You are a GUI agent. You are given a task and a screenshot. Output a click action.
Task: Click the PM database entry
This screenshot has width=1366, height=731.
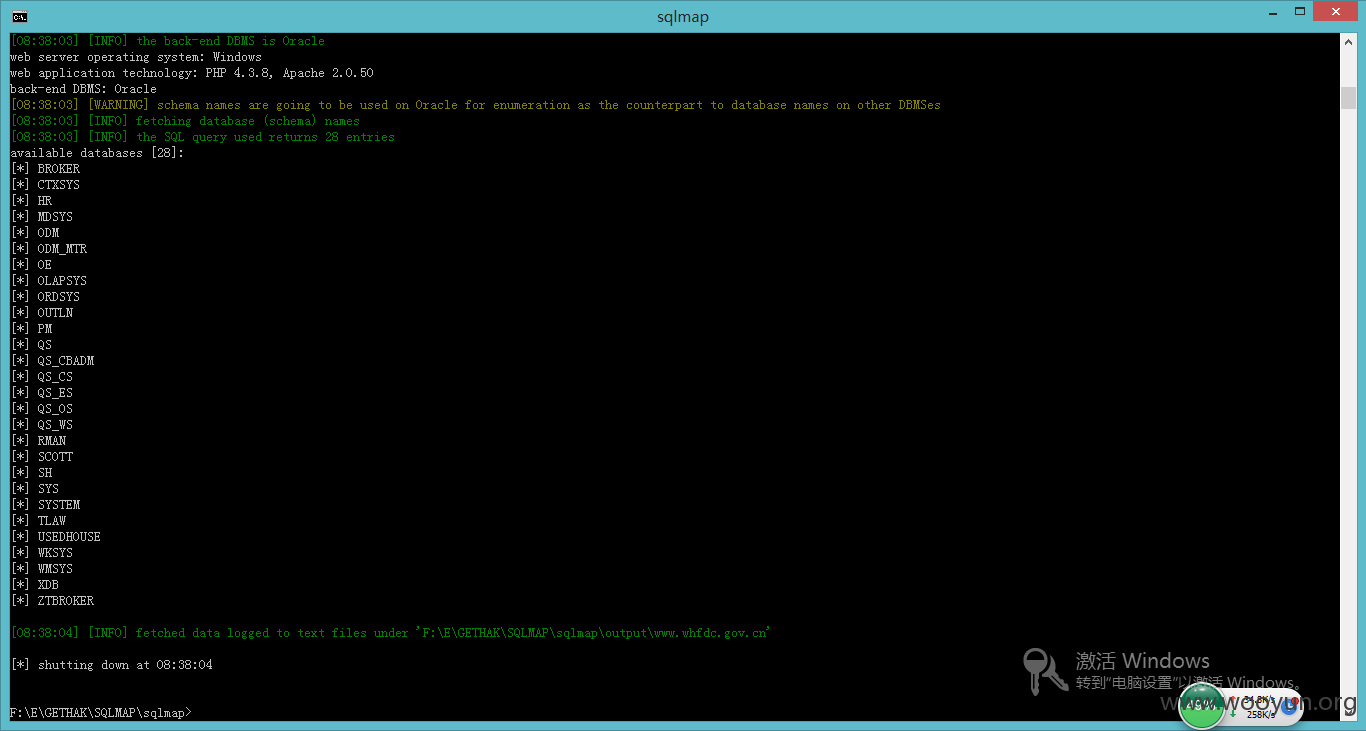click(31, 329)
